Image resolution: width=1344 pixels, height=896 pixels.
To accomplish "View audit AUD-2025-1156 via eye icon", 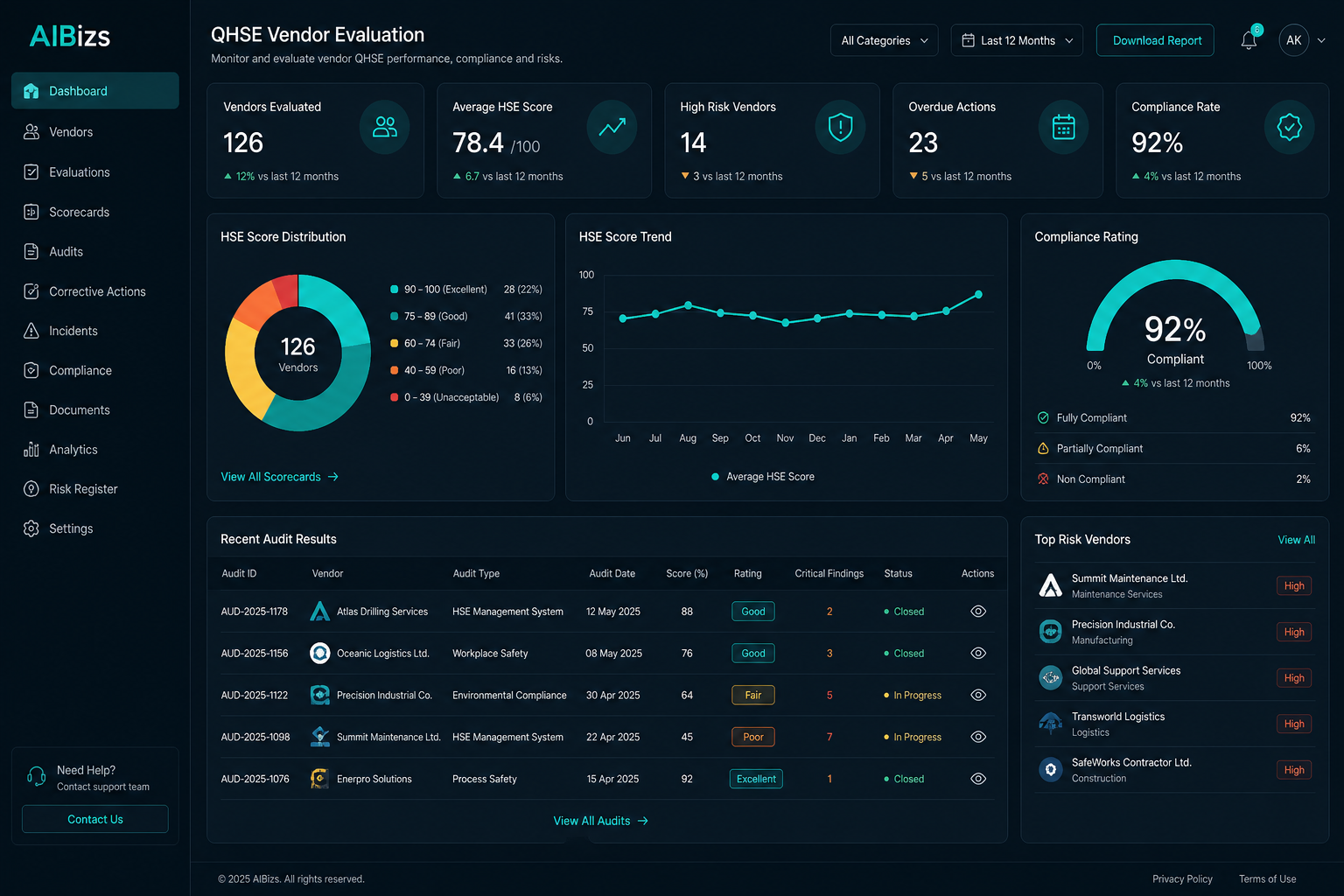I will (x=978, y=653).
